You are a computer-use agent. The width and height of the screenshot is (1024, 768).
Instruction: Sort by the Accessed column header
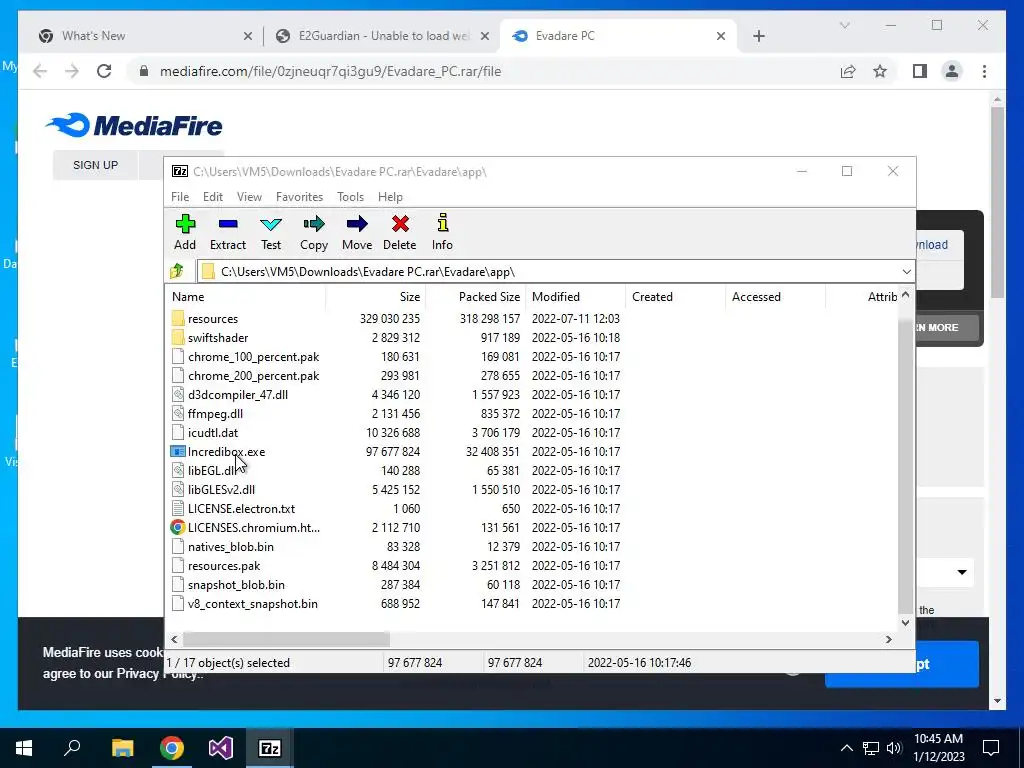pyautogui.click(x=776, y=296)
